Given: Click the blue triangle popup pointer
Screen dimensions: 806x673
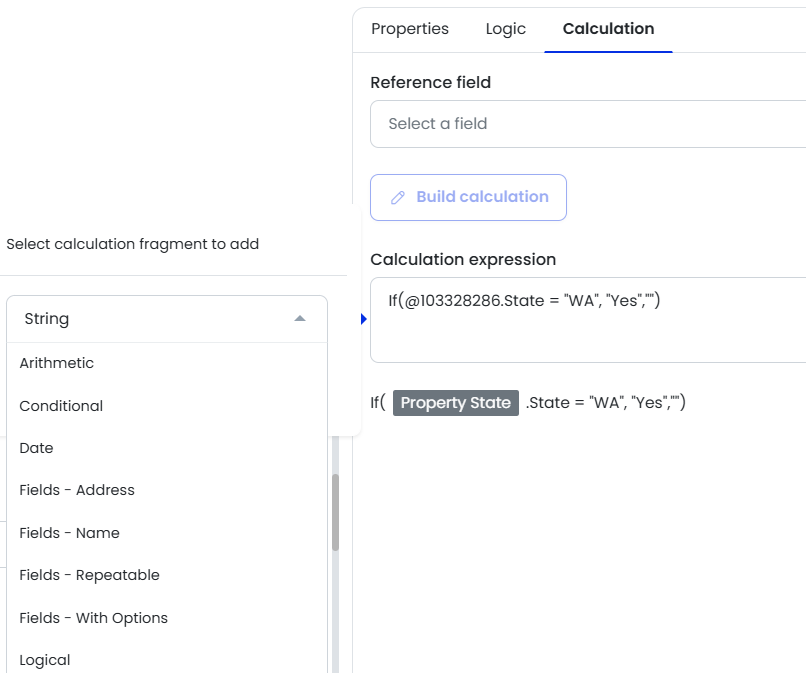Looking at the screenshot, I should [363, 319].
